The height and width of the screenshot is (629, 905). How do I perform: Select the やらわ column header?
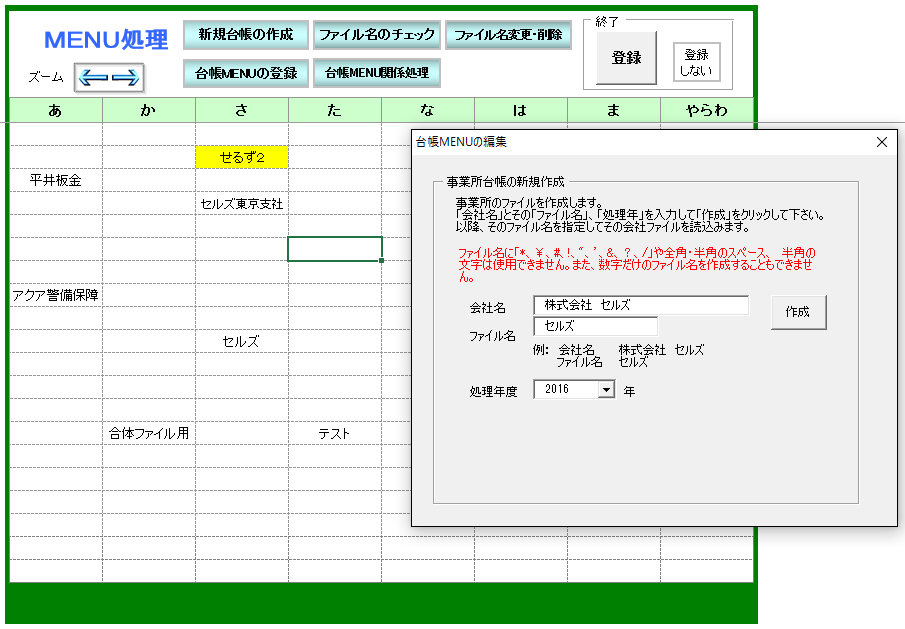point(706,110)
